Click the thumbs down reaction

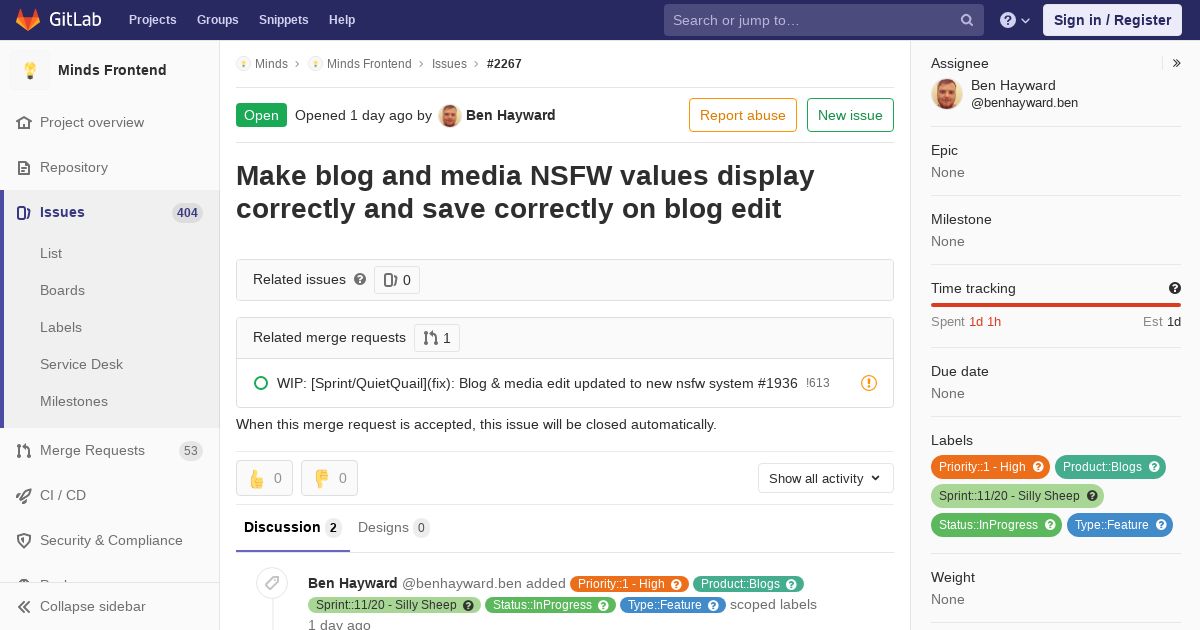pos(329,478)
